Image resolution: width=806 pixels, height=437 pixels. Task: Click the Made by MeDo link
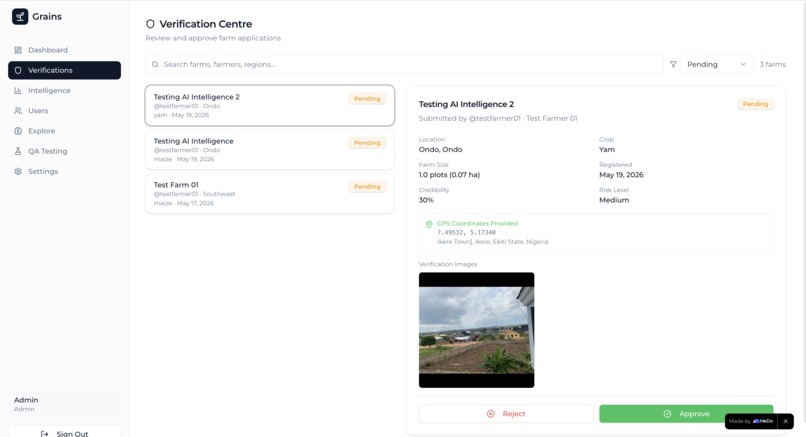tap(750, 421)
